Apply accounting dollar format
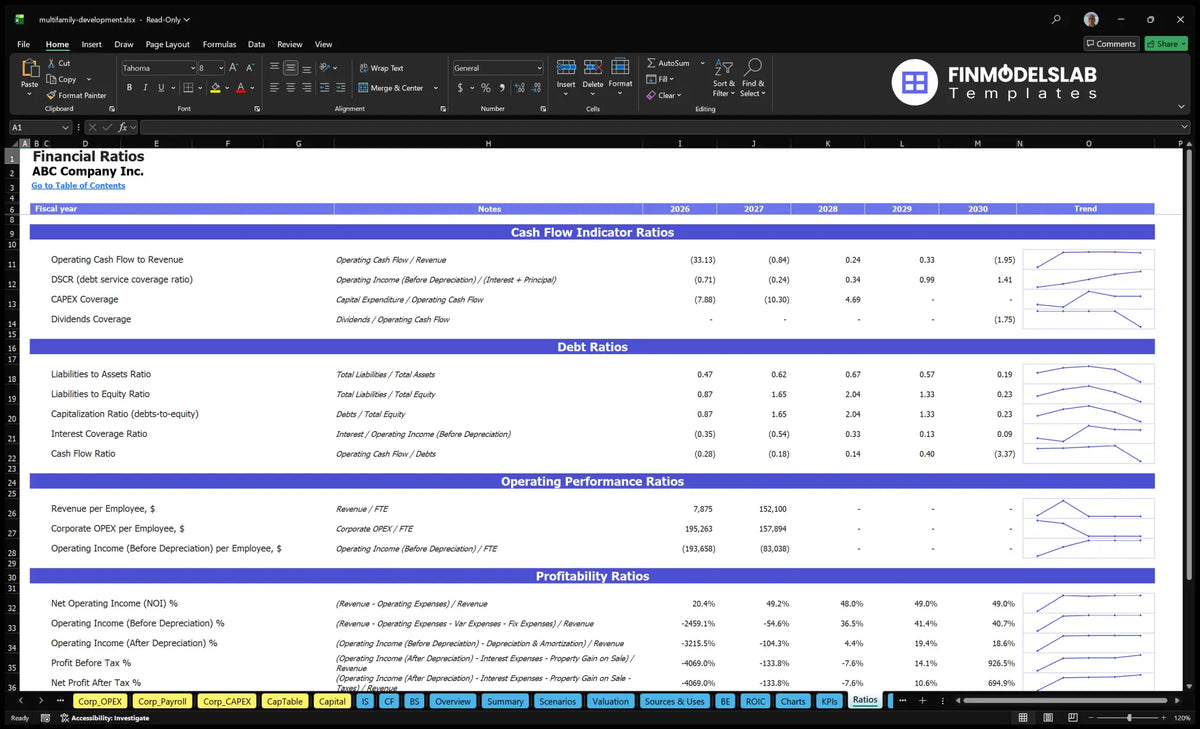The image size is (1200, 729). pyautogui.click(x=460, y=88)
